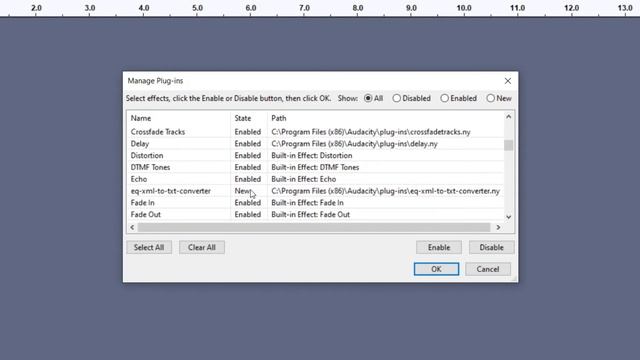Click Built-in Effect: Echo path cell

[304, 179]
